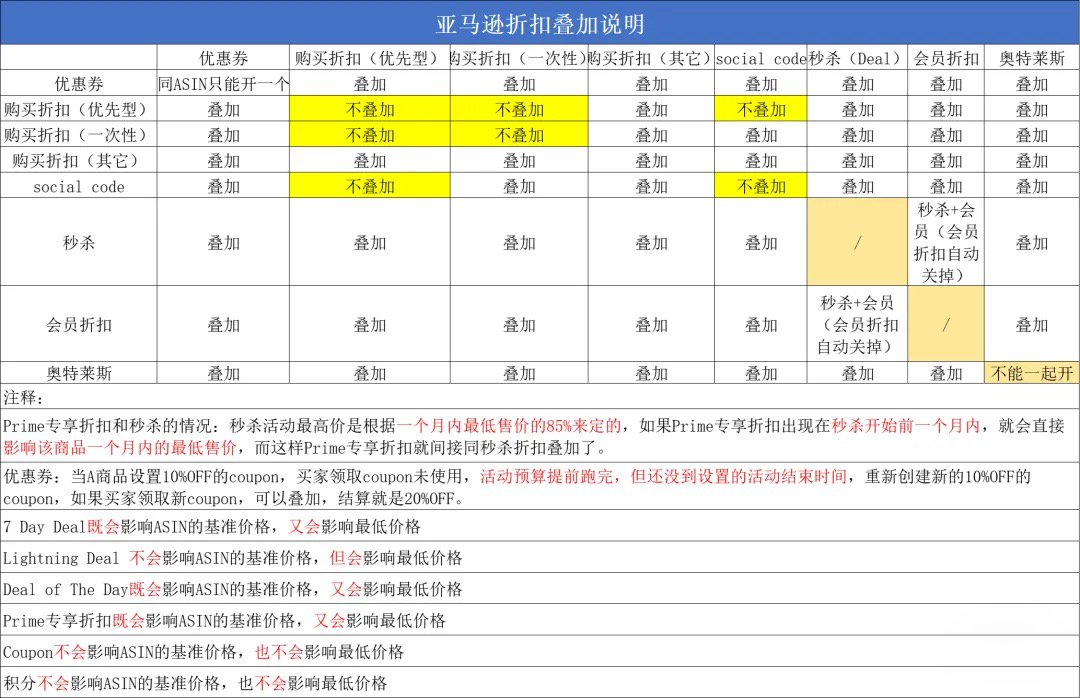Click the 秒杀（Deal）column header

coord(857,58)
